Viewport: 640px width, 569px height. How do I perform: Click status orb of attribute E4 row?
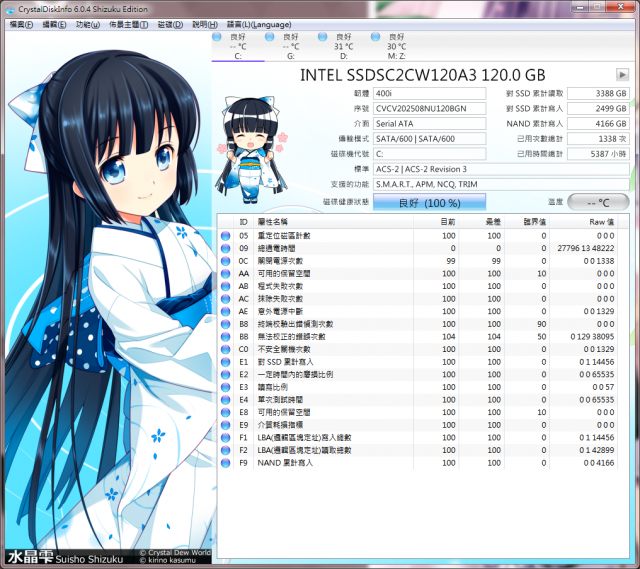click(x=225, y=400)
